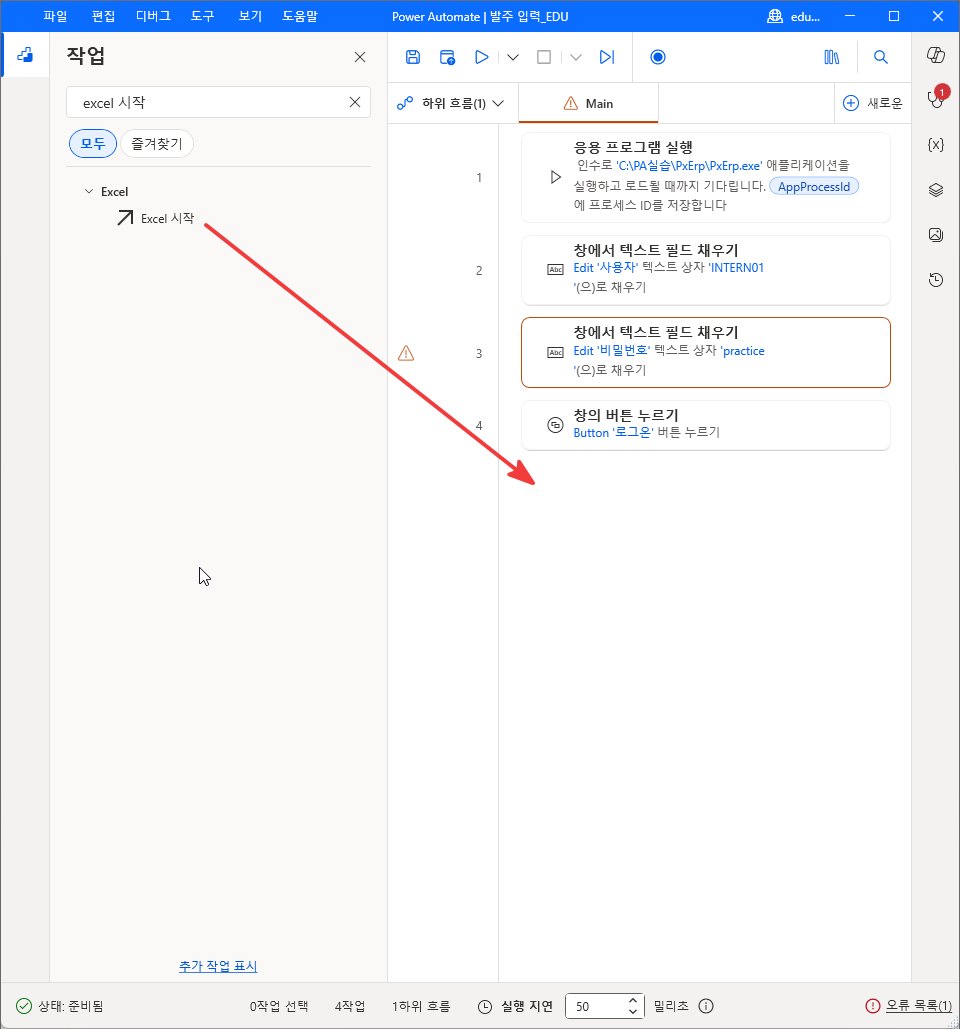960x1029 pixels.
Task: Click the Edit '사용자' link text
Action: point(606,268)
